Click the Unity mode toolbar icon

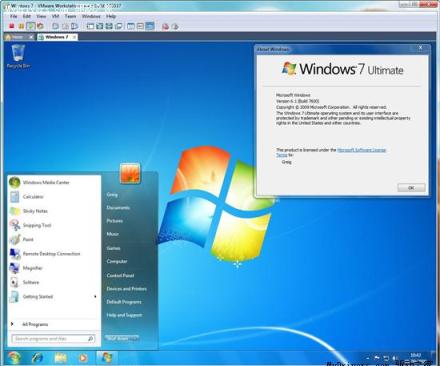(118, 26)
